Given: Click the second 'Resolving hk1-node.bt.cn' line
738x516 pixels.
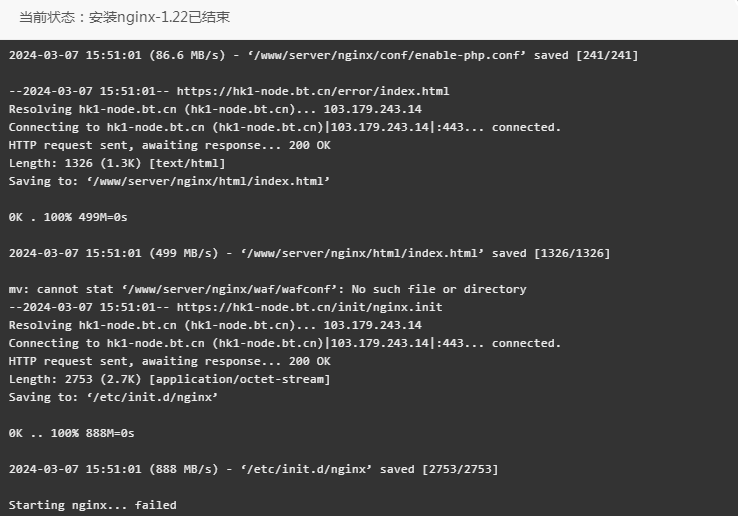Looking at the screenshot, I should pos(215,325).
